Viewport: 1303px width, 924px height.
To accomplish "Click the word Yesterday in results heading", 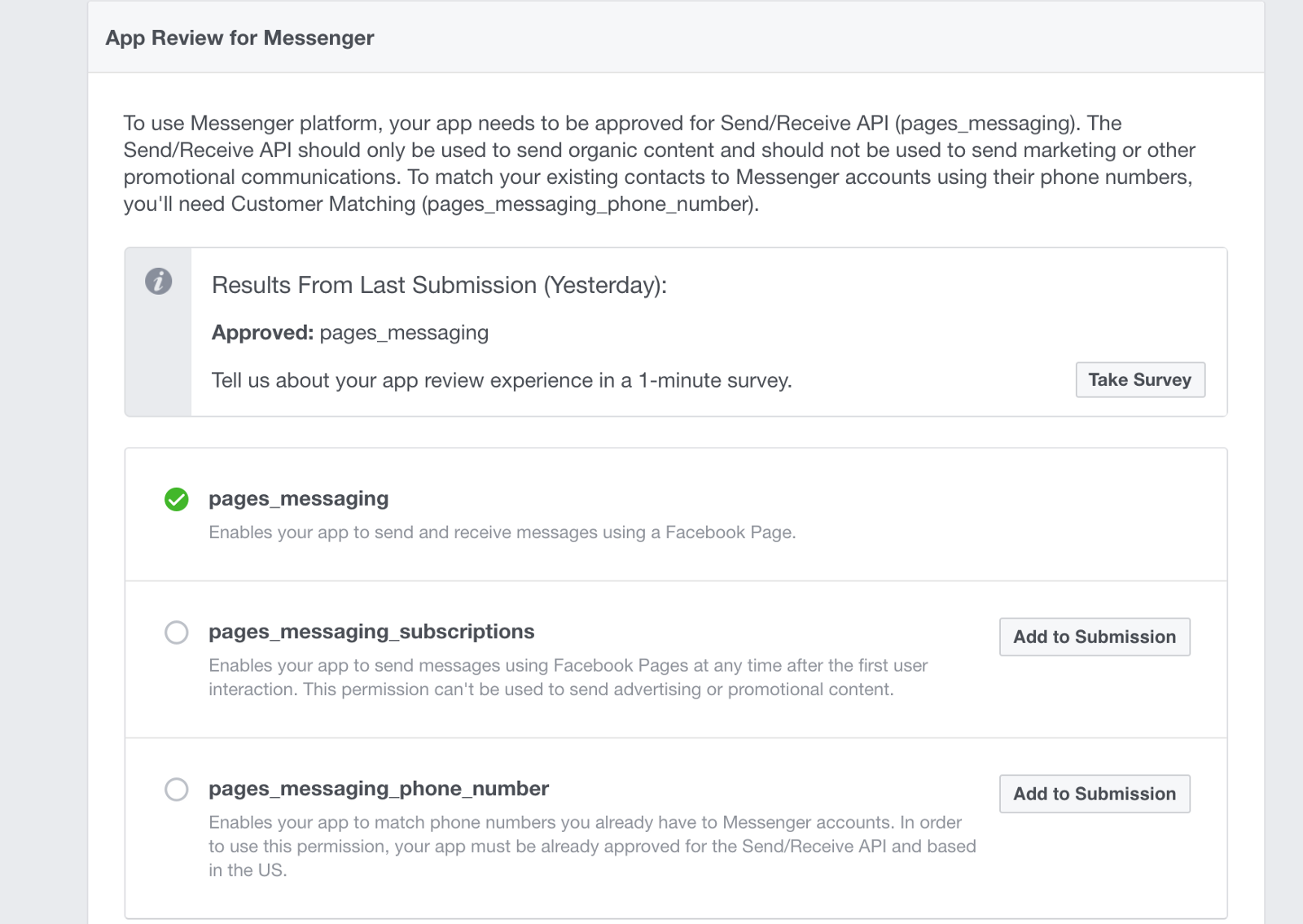I will [x=603, y=286].
